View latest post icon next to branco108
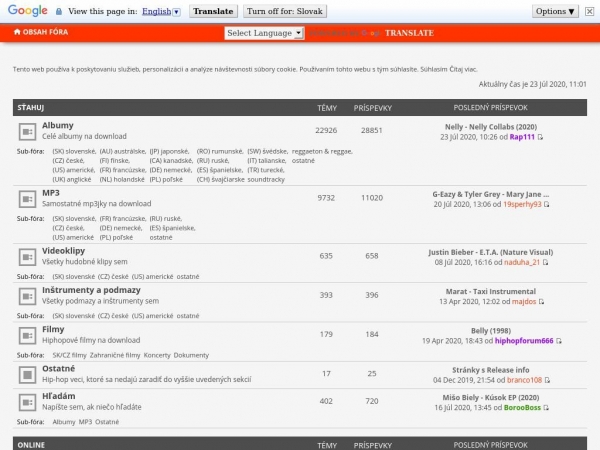 pyautogui.click(x=547, y=380)
